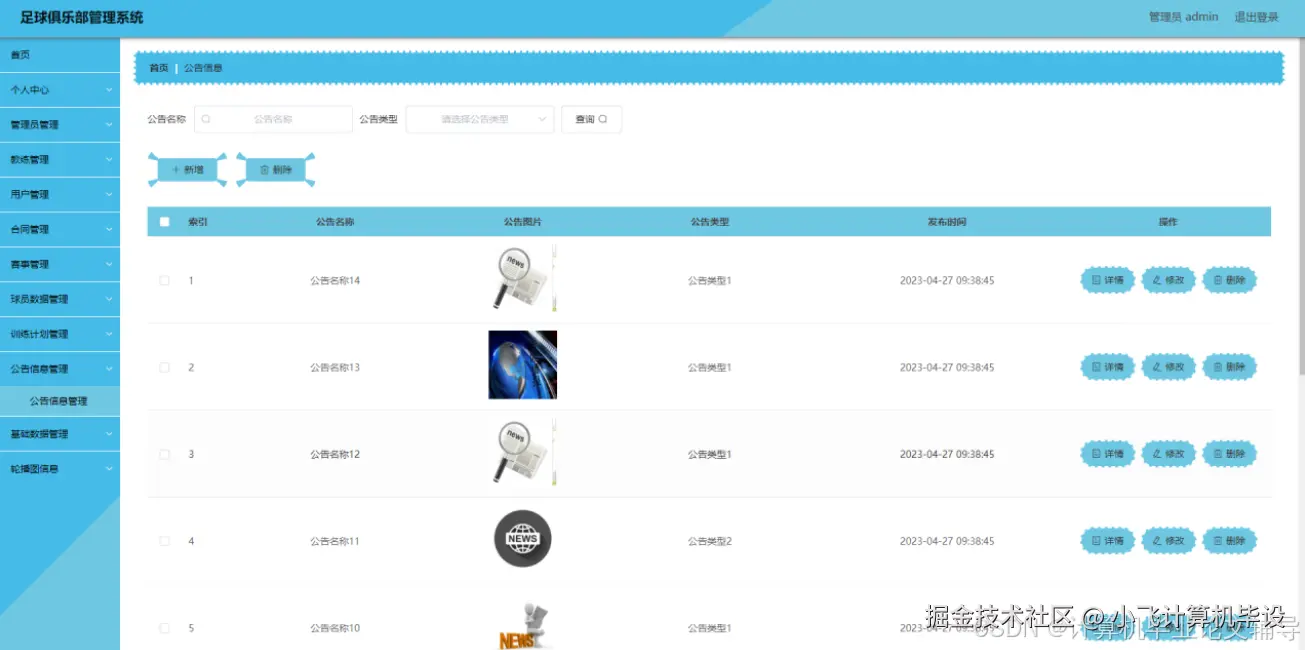Image resolution: width=1305 pixels, height=650 pixels.
Task: Click the 查询 search button
Action: point(591,119)
